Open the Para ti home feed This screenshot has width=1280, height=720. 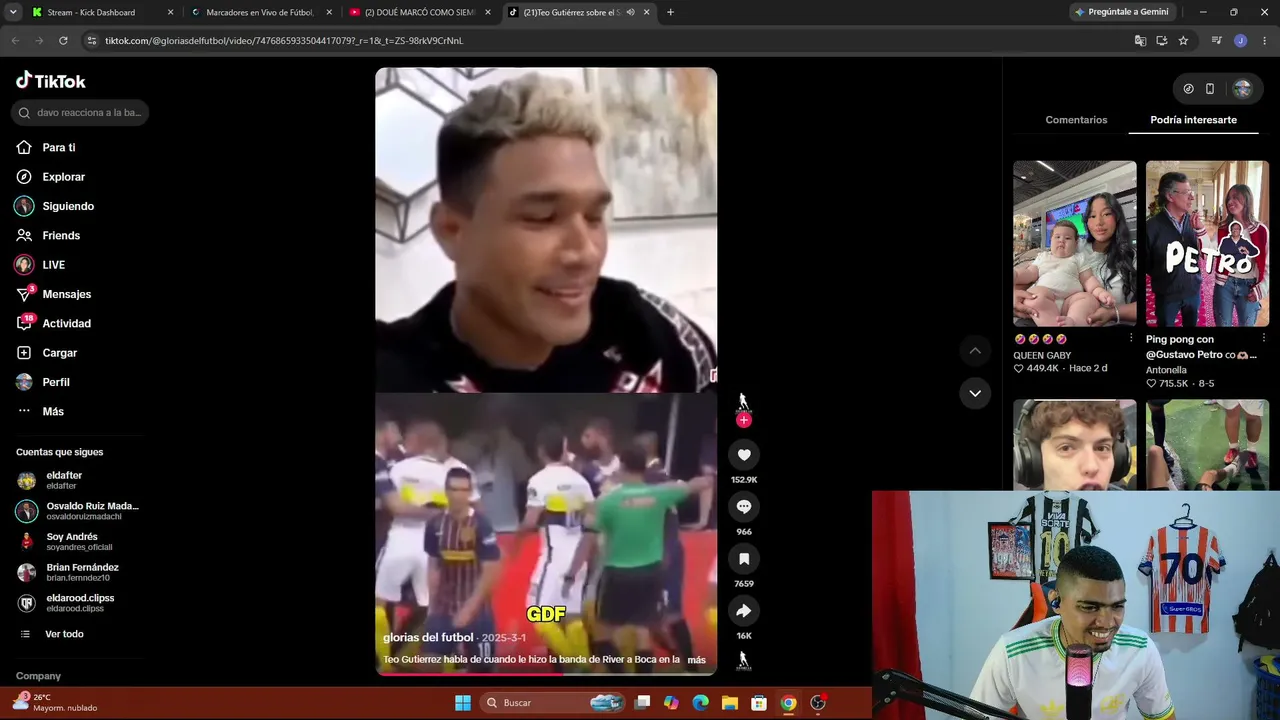59,148
